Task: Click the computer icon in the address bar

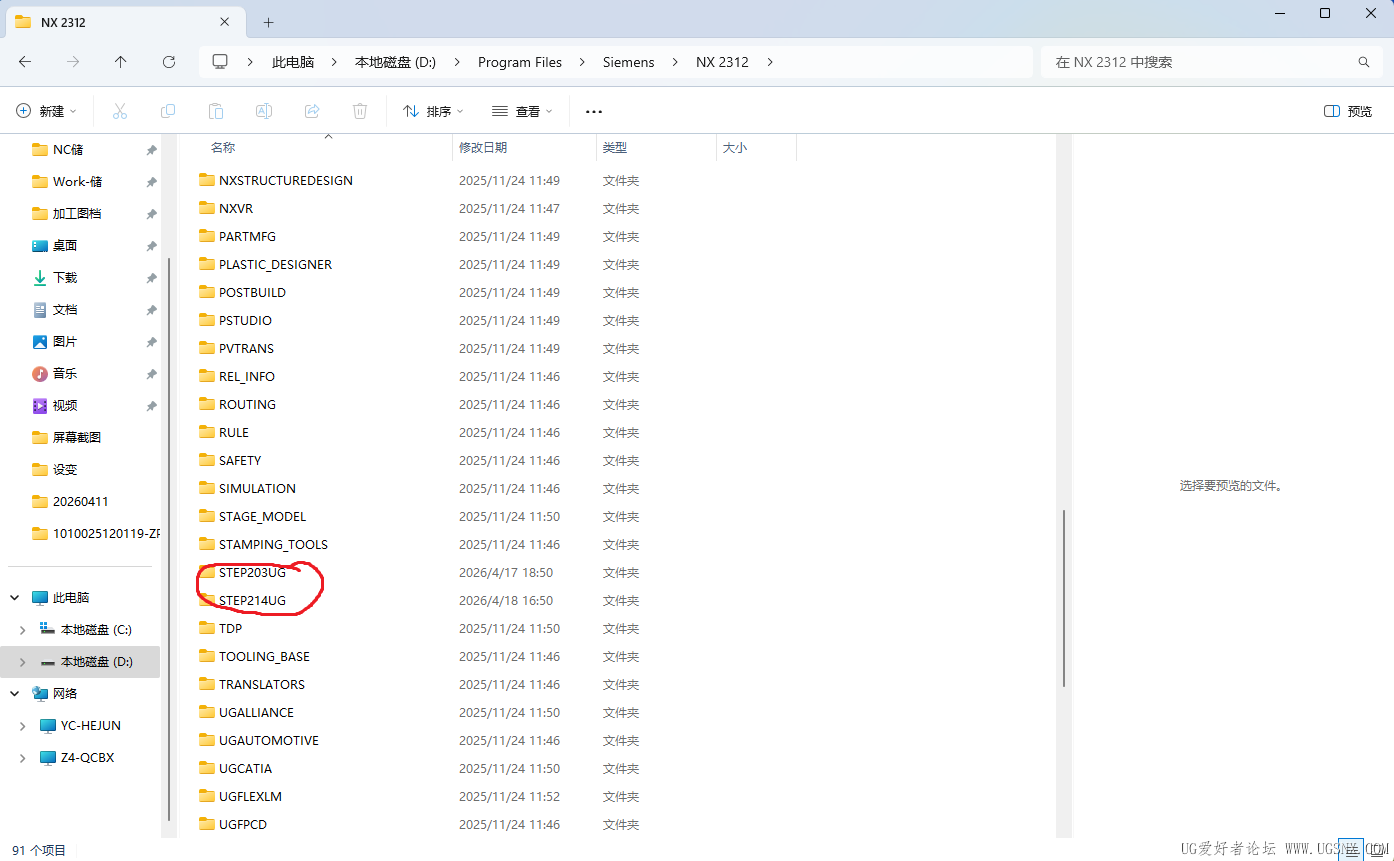Action: coord(220,62)
